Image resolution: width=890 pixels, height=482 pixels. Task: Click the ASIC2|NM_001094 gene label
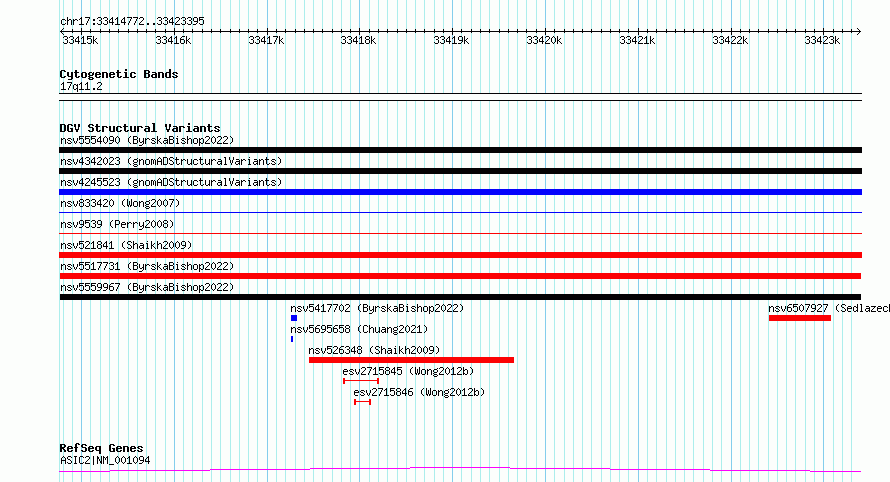tap(105, 460)
